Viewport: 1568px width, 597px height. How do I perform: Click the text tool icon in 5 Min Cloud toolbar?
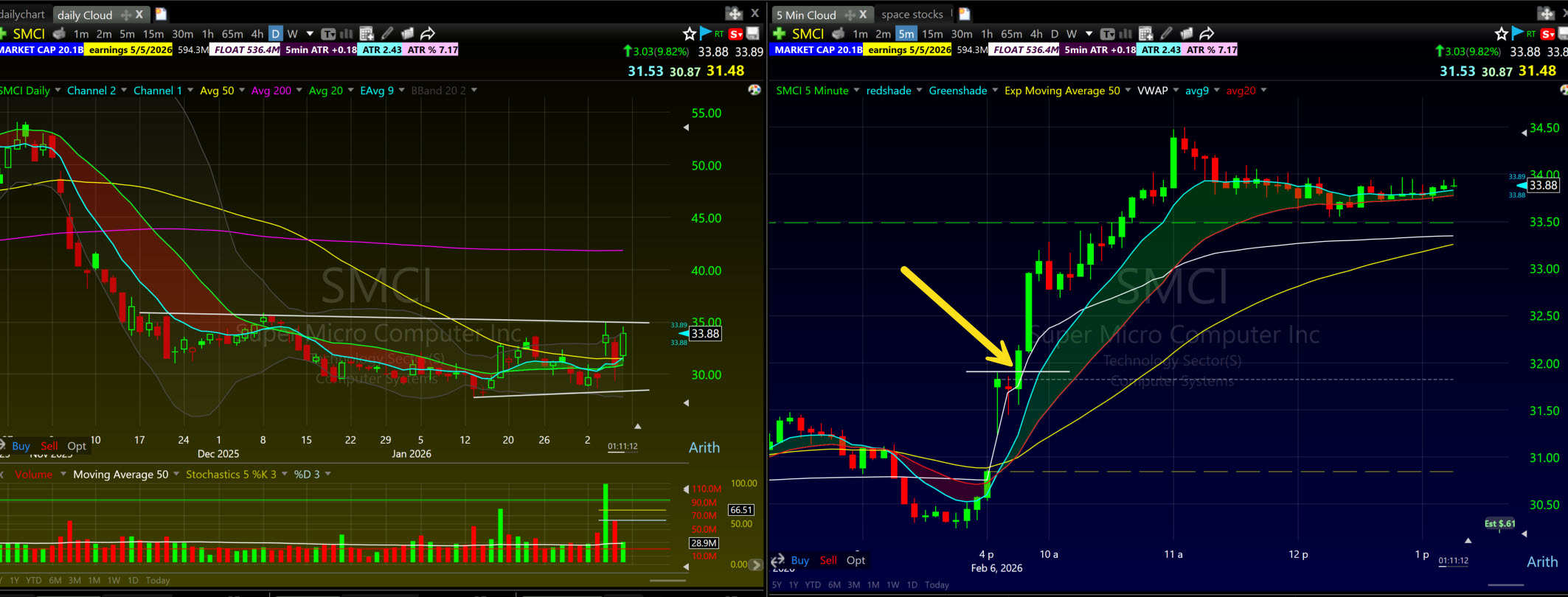point(1107,34)
